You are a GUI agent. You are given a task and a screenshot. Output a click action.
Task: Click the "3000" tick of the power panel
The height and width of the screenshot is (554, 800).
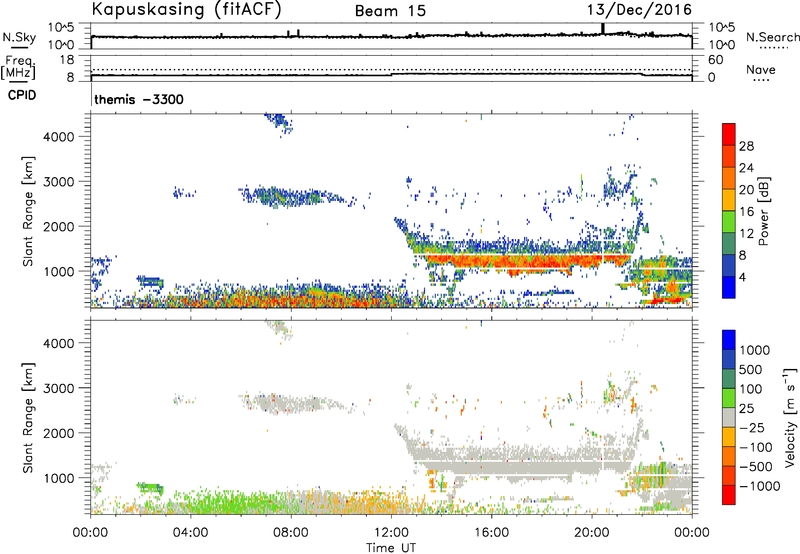click(58, 182)
